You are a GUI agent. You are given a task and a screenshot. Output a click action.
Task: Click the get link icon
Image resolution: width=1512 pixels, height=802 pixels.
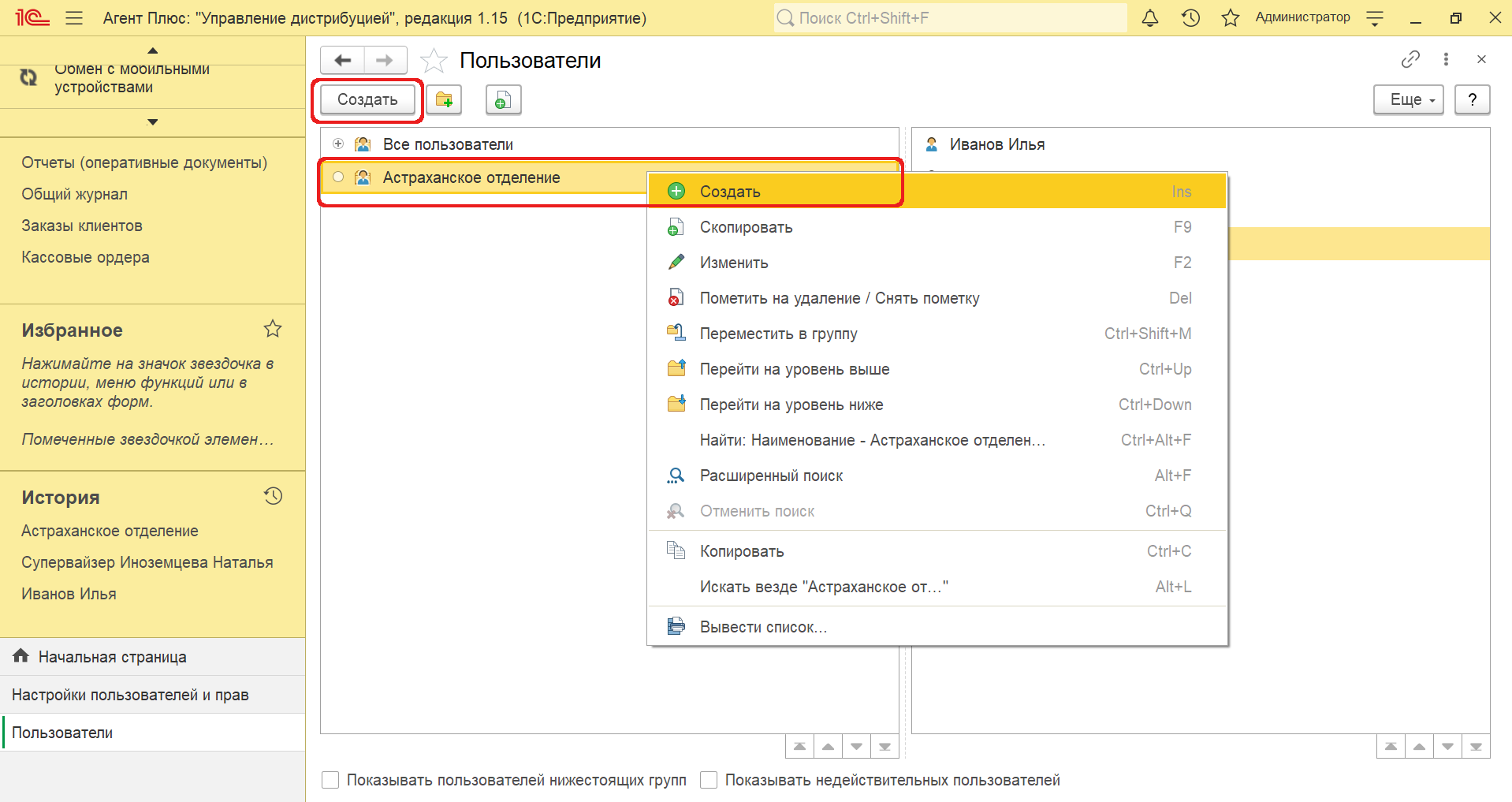(1410, 59)
